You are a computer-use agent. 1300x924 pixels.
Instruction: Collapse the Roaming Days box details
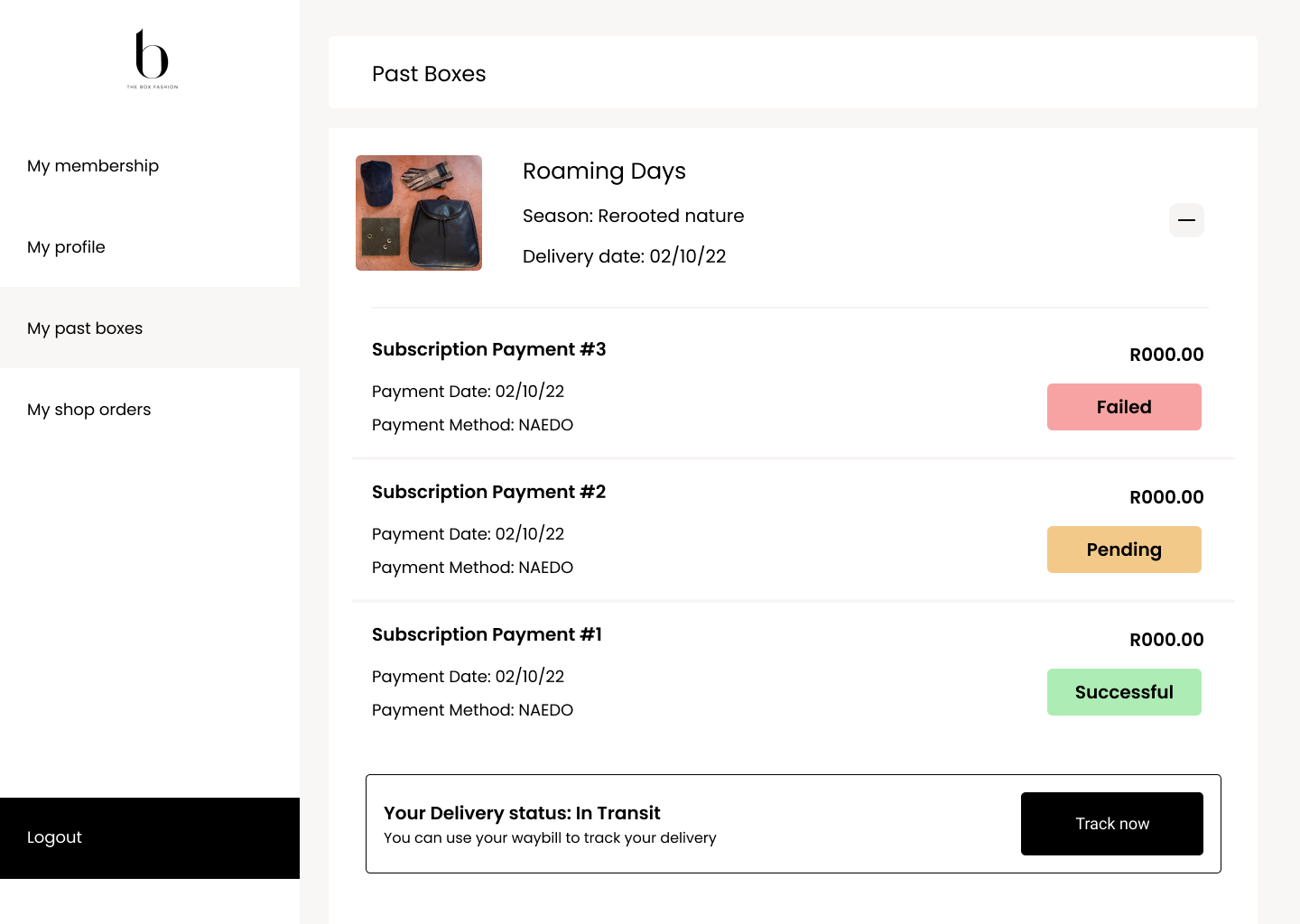pos(1186,220)
